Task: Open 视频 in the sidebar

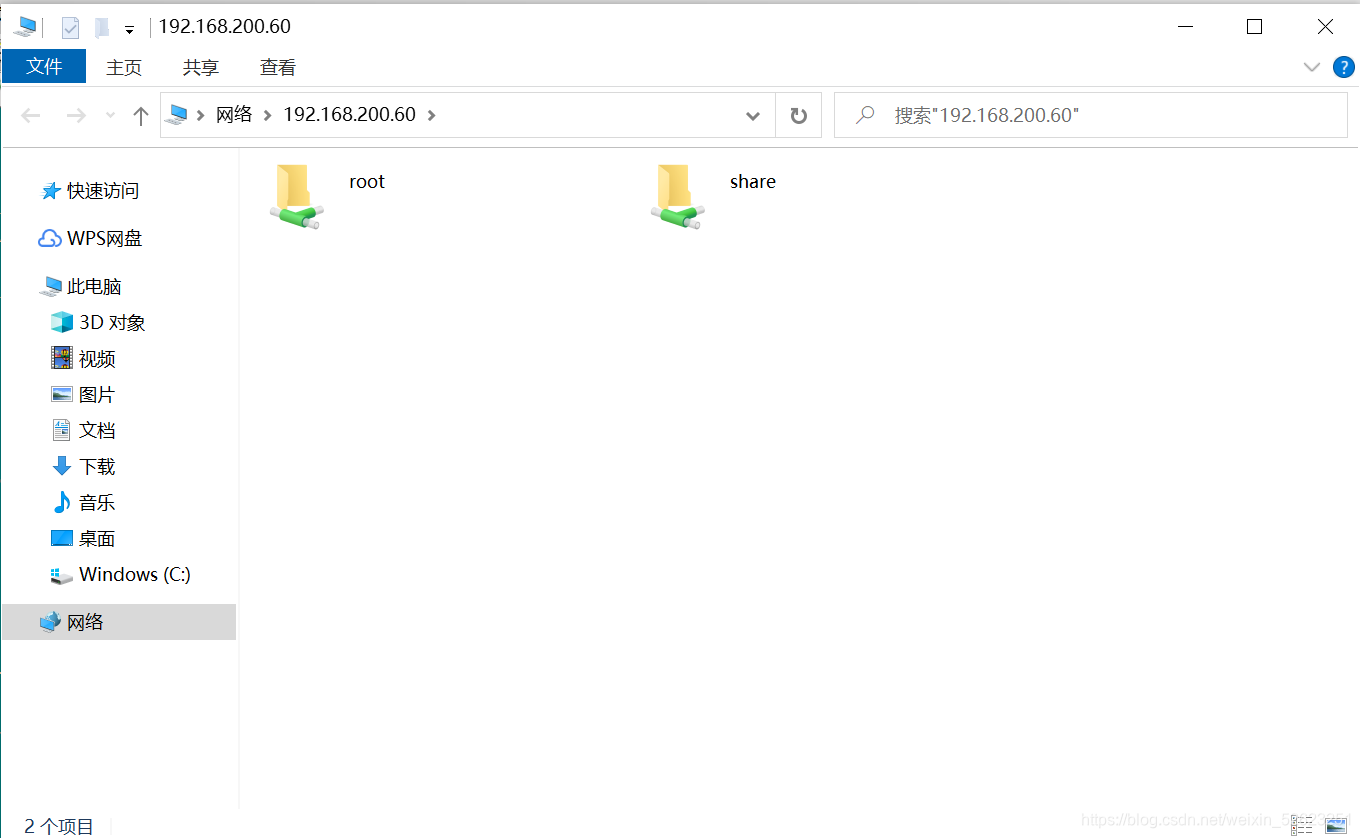Action: (97, 359)
